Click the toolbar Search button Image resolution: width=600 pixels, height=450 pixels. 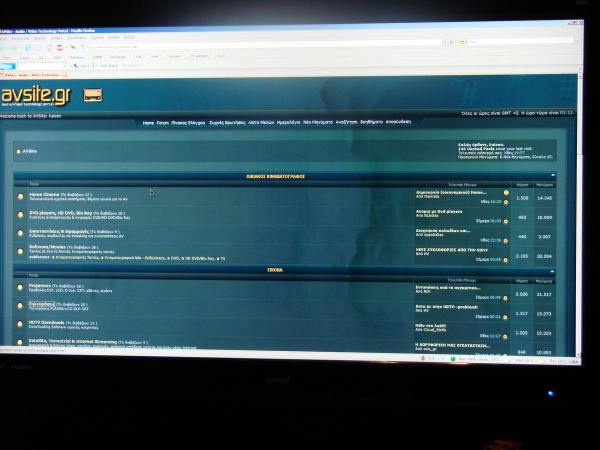82,66
